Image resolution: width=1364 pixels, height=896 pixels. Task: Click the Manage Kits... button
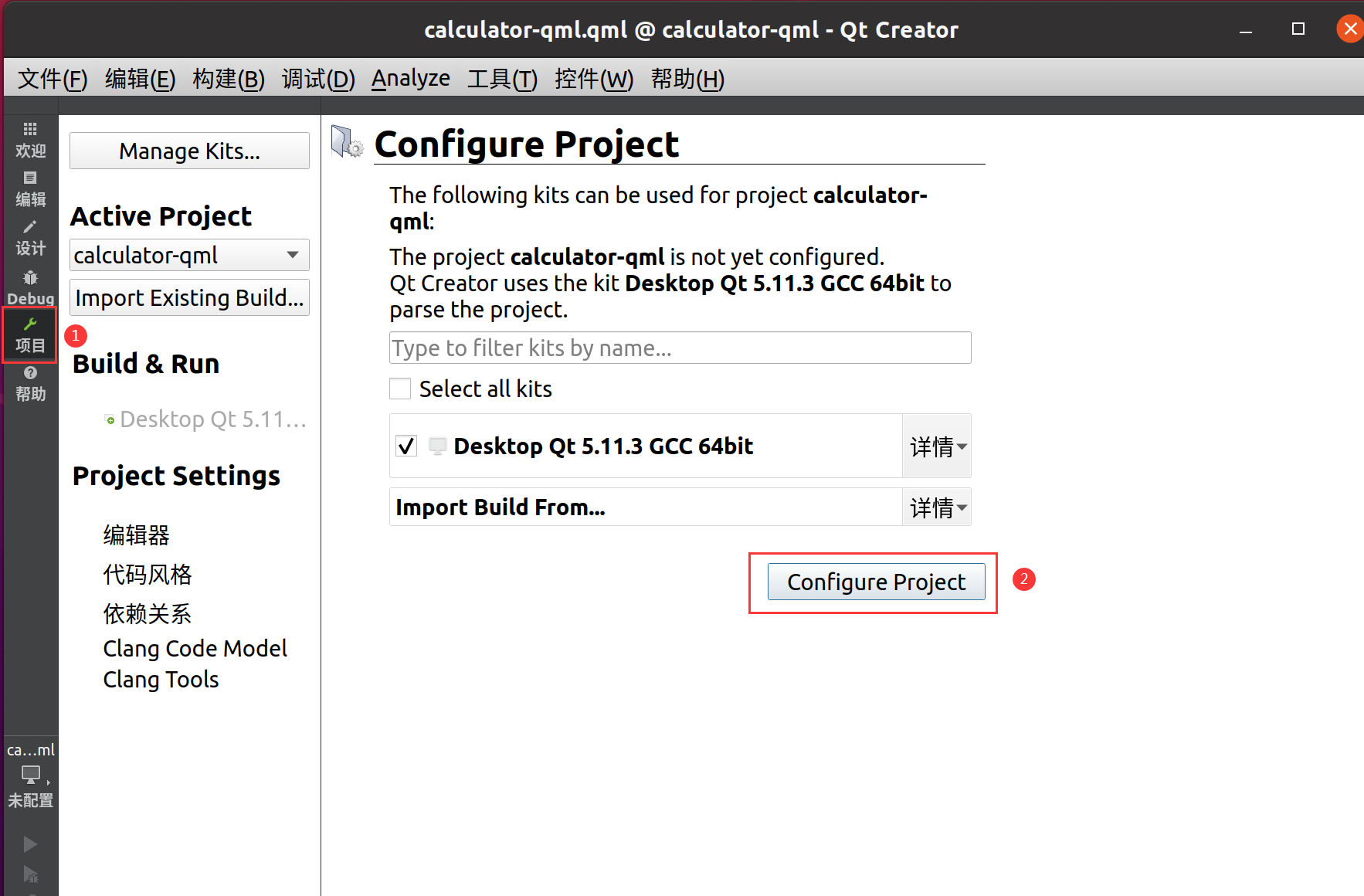189,151
